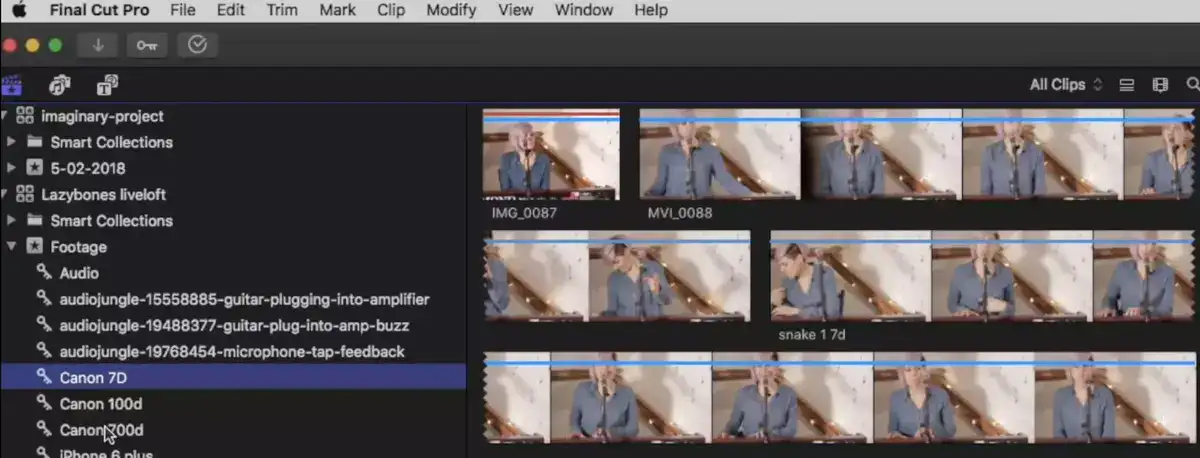The width and height of the screenshot is (1200, 458).
Task: Expand Smart Collections under imaginary-project
Action: (x=11, y=142)
